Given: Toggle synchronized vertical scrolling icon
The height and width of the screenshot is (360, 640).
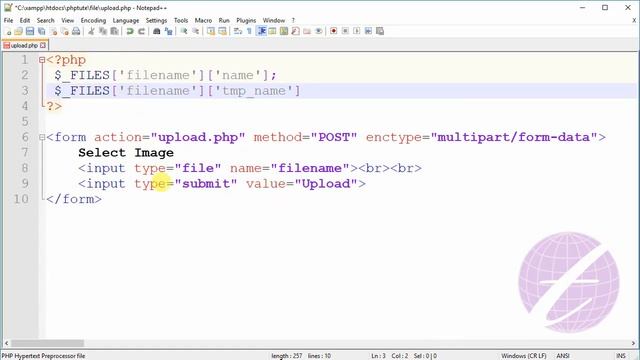Looking at the screenshot, I should pyautogui.click(x=211, y=31).
